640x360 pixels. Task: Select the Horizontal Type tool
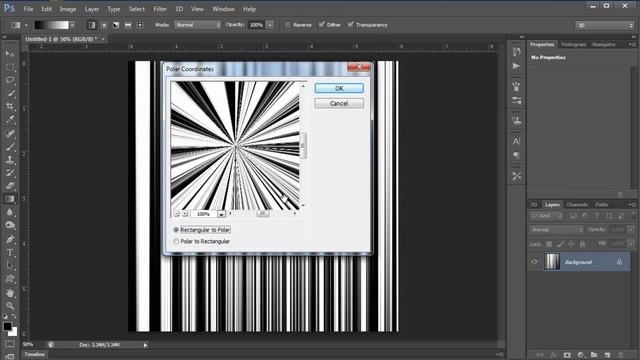(x=10, y=253)
